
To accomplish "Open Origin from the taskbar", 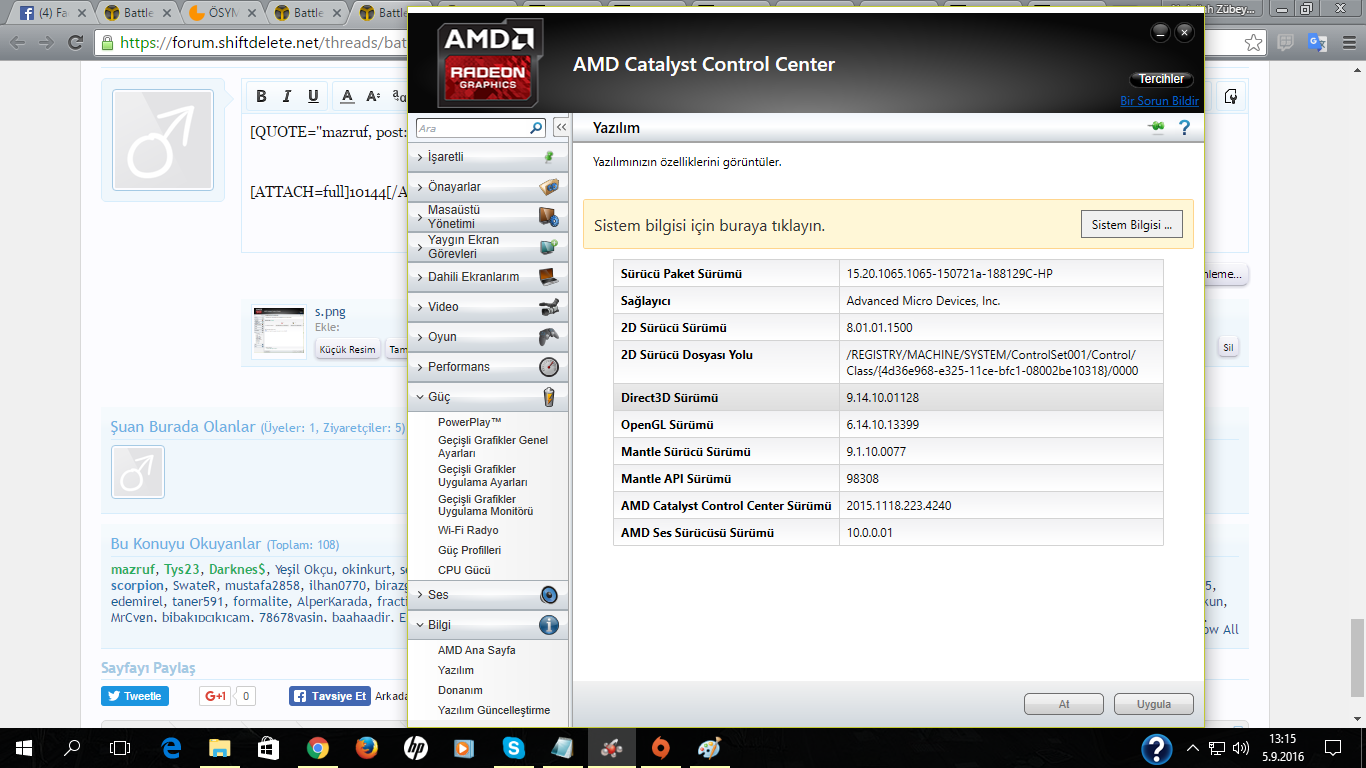I will pyautogui.click(x=660, y=747).
